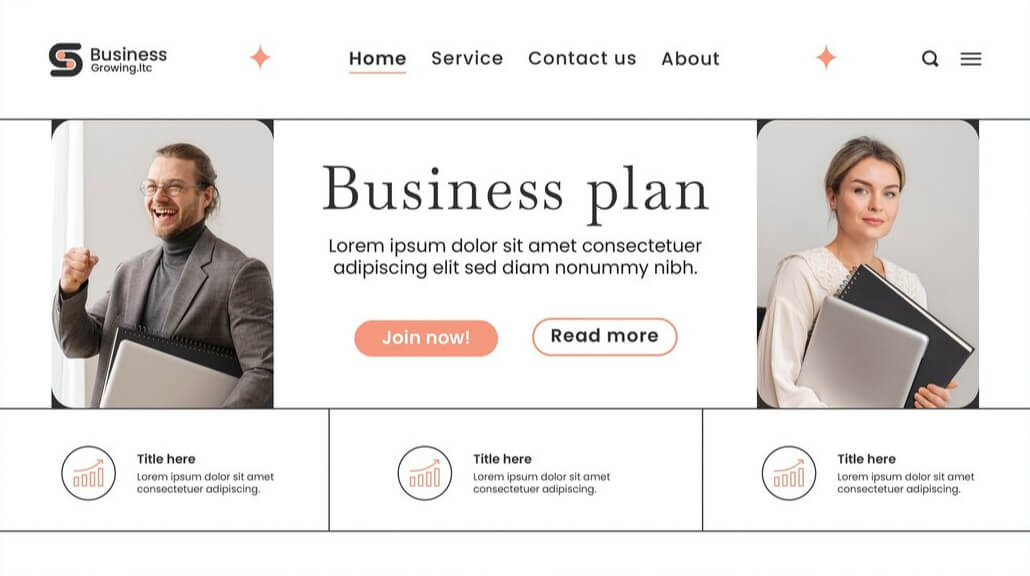The width and height of the screenshot is (1030, 576).
Task: Go to the Home menu item
Action: [x=377, y=59]
